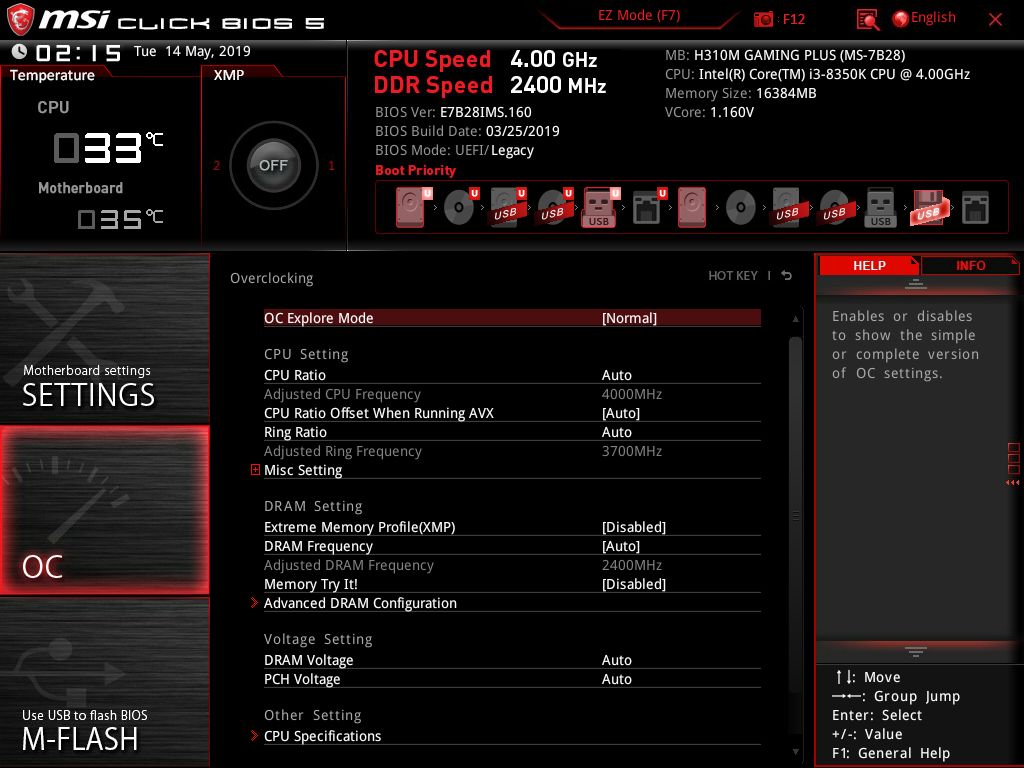Click the BIOS Ver E7B28IMS.160 text

pos(453,112)
